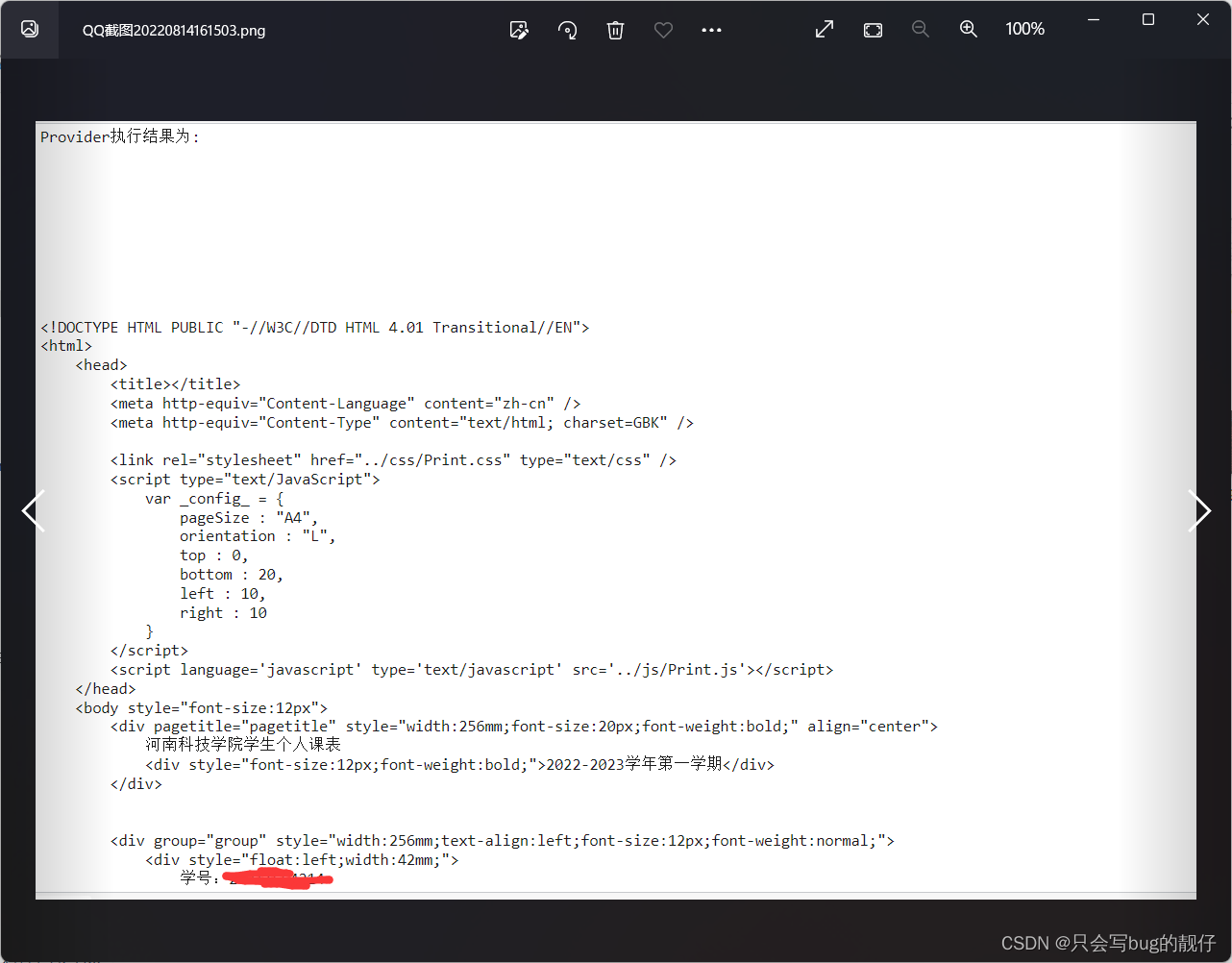
Task: Click the Print.css stylesheet link line
Action: (393, 459)
